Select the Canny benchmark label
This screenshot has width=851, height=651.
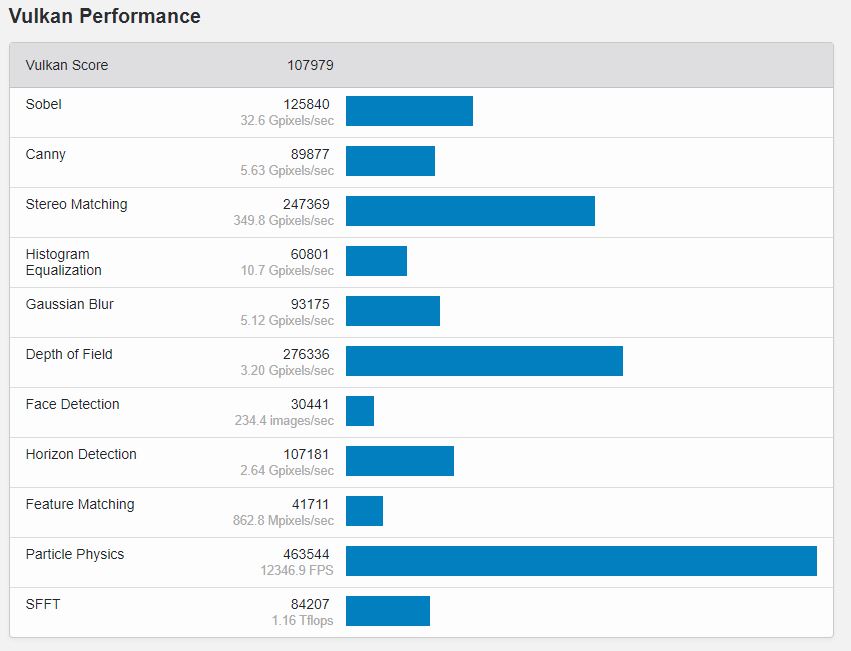(46, 154)
